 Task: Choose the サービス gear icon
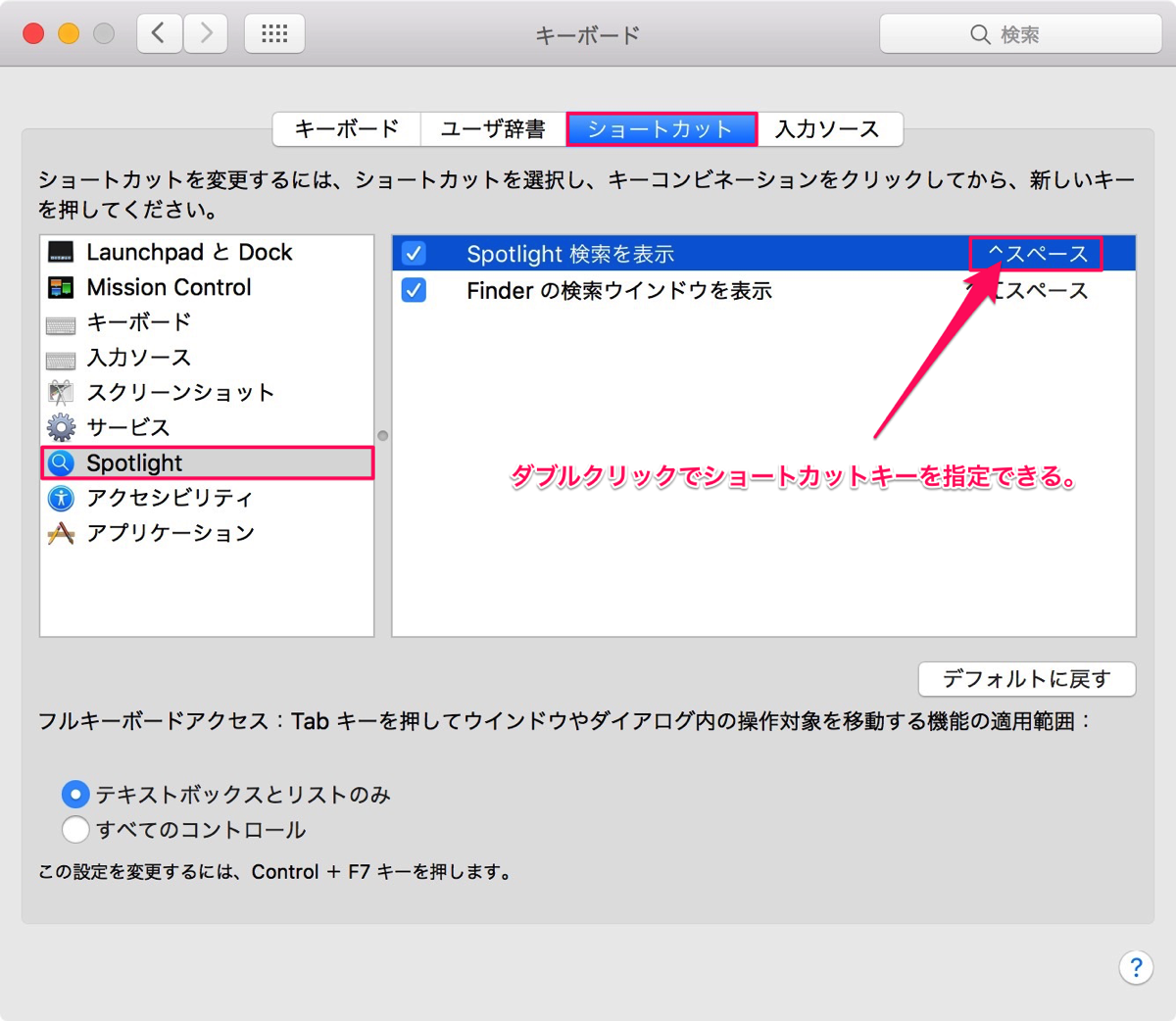pyautogui.click(x=61, y=427)
